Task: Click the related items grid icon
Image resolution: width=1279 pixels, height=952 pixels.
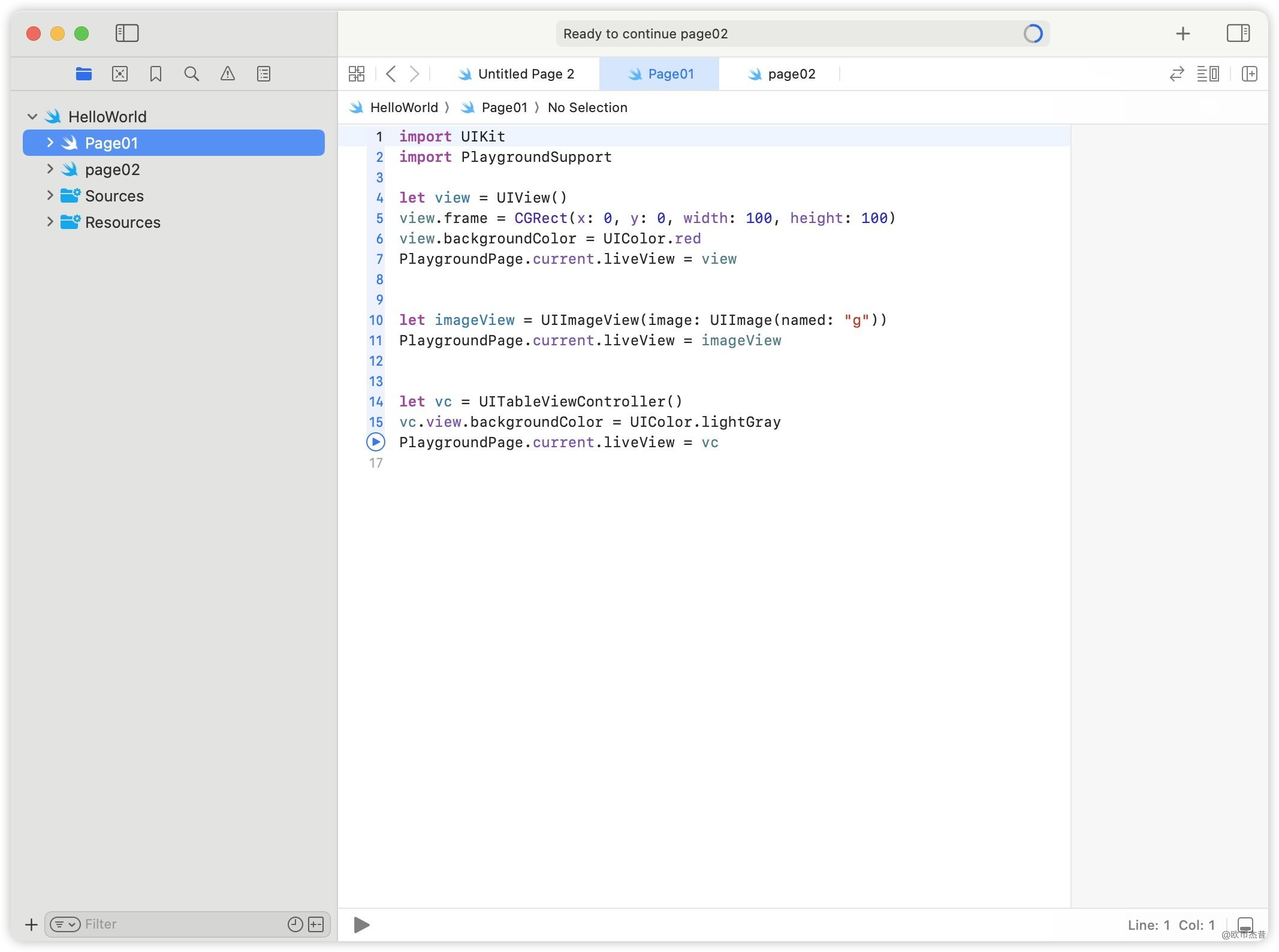Action: pyautogui.click(x=357, y=74)
